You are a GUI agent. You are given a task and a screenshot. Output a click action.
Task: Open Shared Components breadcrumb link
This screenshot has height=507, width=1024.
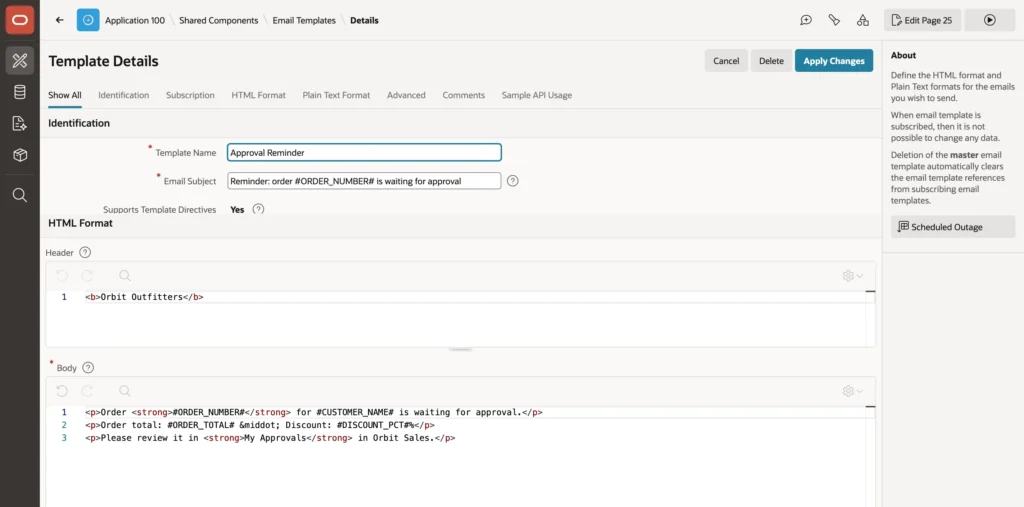point(219,20)
